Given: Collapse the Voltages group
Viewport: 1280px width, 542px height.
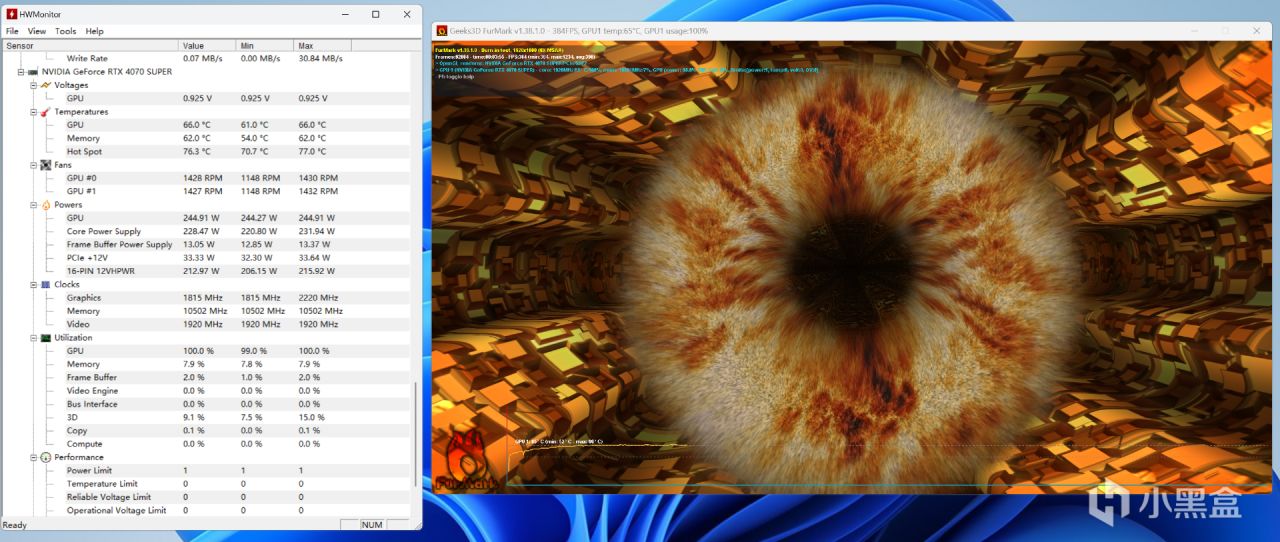Looking at the screenshot, I should 33,85.
